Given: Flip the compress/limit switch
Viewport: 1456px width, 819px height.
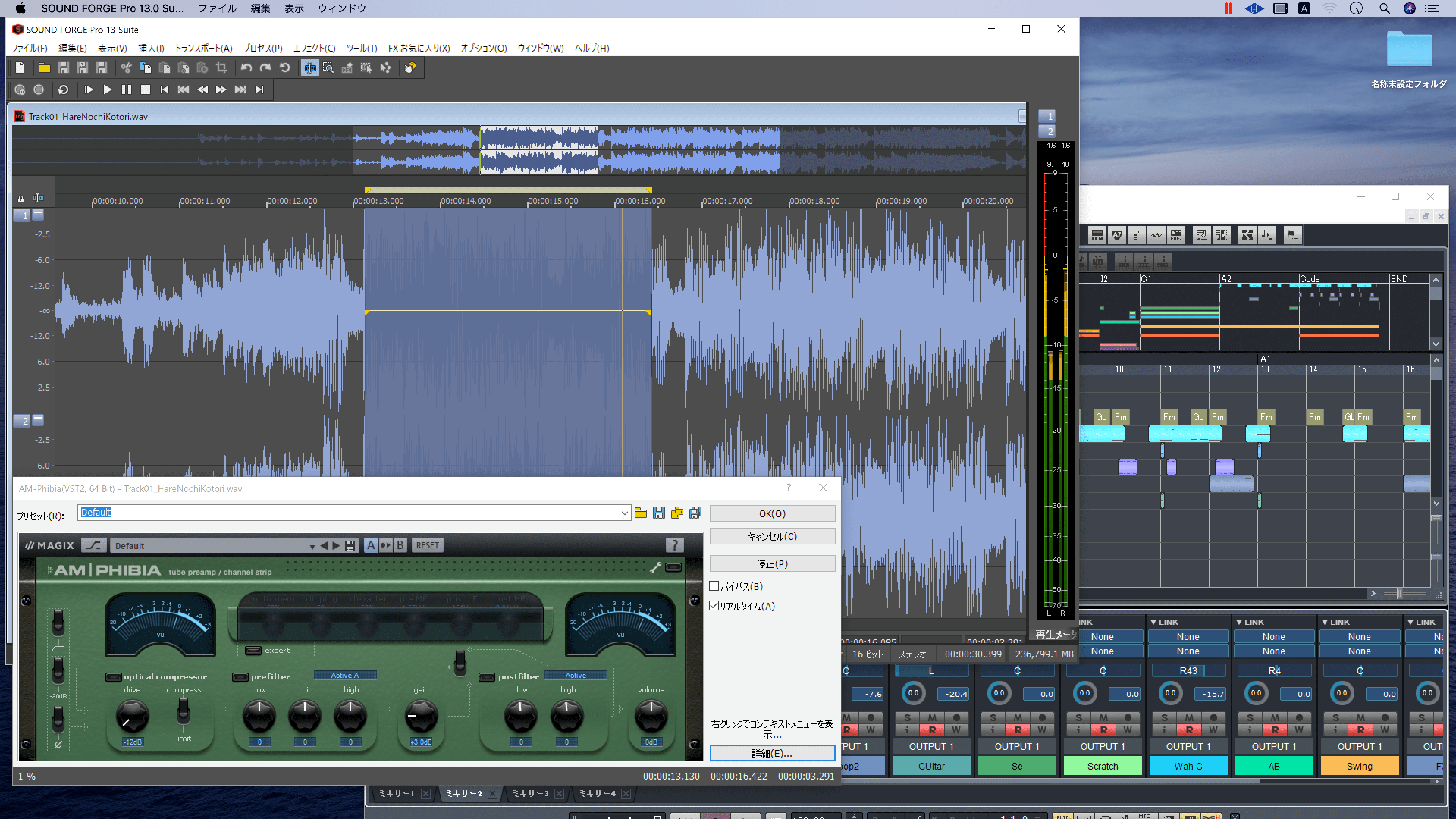Looking at the screenshot, I should pyautogui.click(x=183, y=711).
